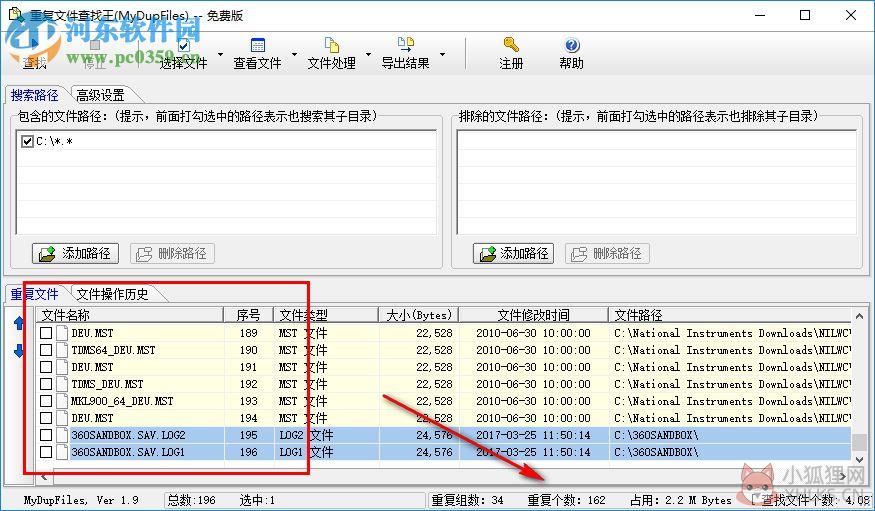The width and height of the screenshot is (875, 511).
Task: Select the C:\360SANDBOX\ path of row 195
Action: [656, 435]
